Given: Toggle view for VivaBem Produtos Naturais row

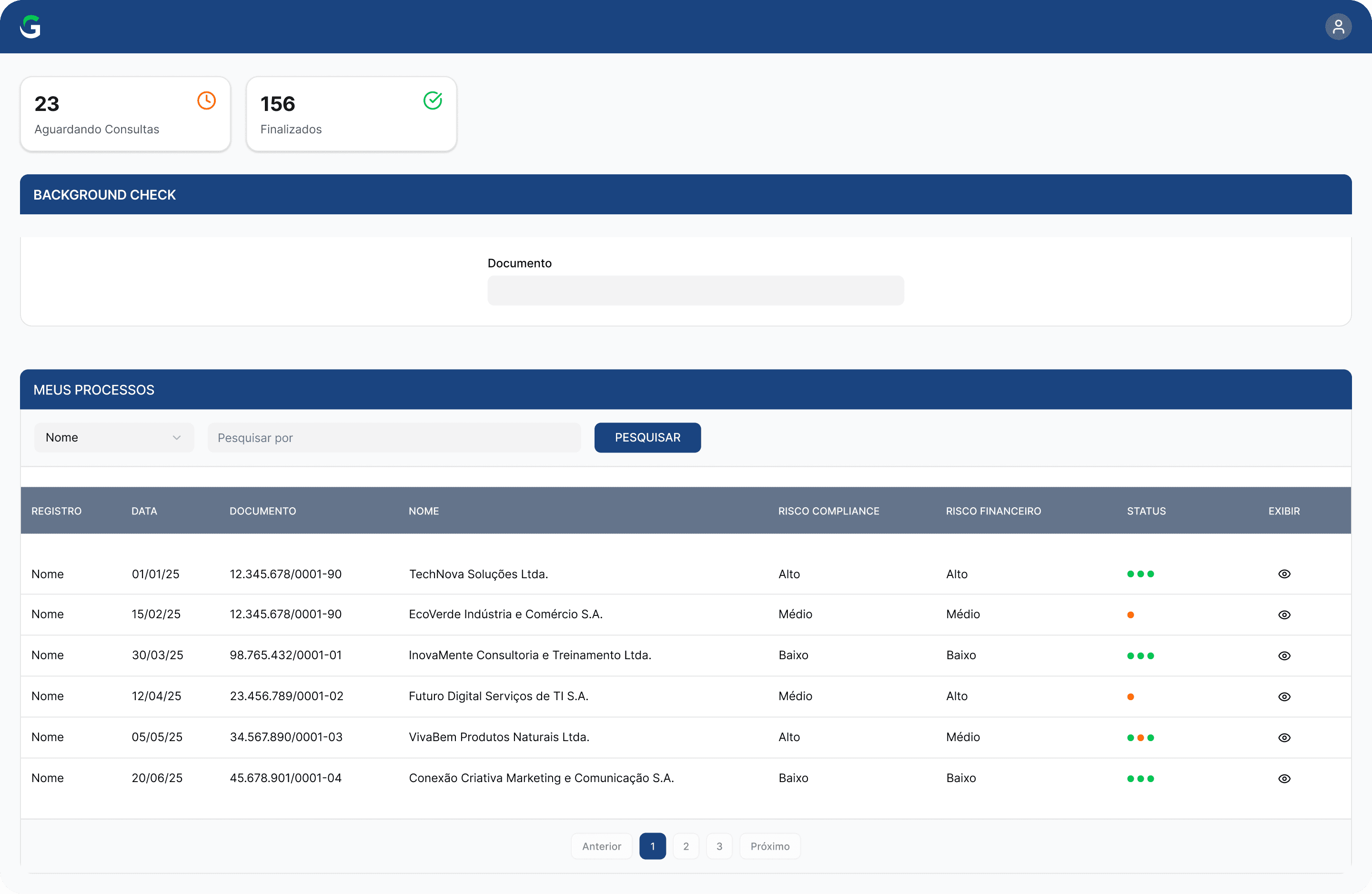Looking at the screenshot, I should [1284, 738].
